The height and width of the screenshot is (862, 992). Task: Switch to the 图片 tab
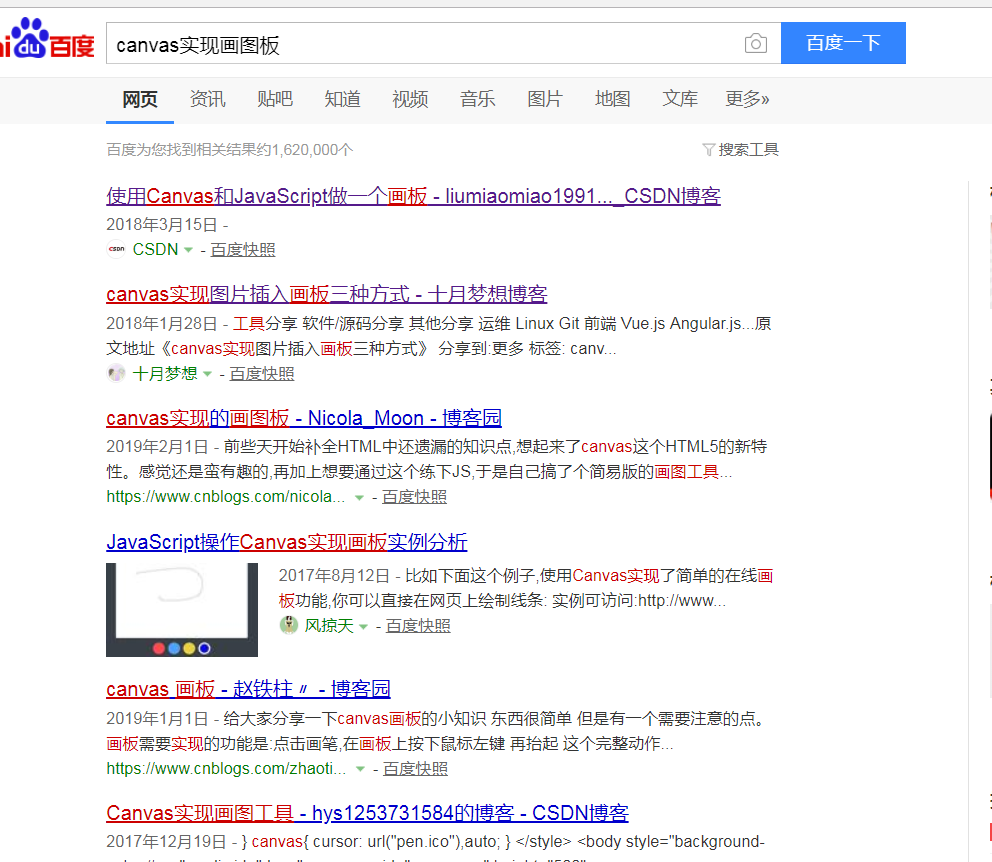pos(545,99)
